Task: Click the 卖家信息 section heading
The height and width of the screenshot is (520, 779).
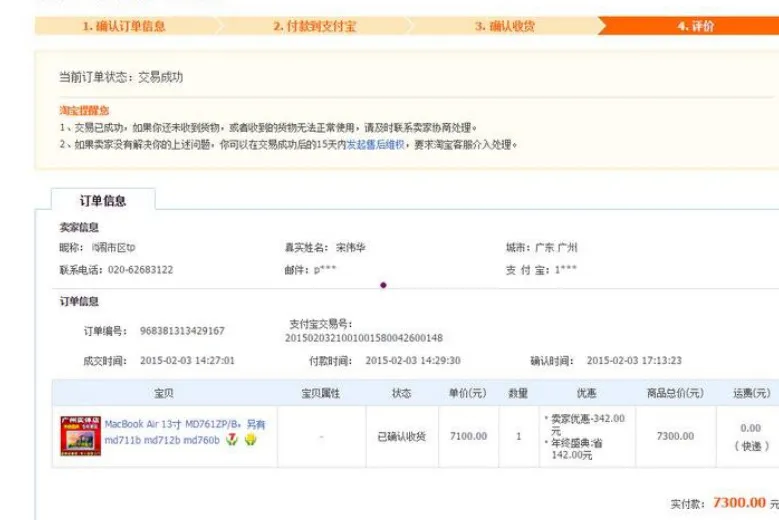Action: [79, 227]
